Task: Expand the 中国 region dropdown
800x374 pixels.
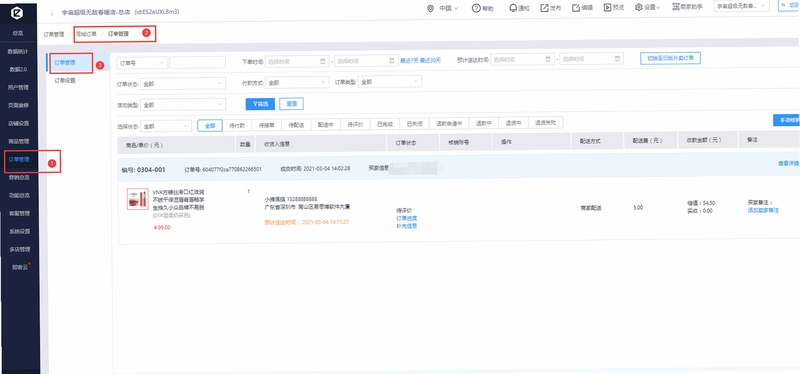Action: click(x=449, y=9)
